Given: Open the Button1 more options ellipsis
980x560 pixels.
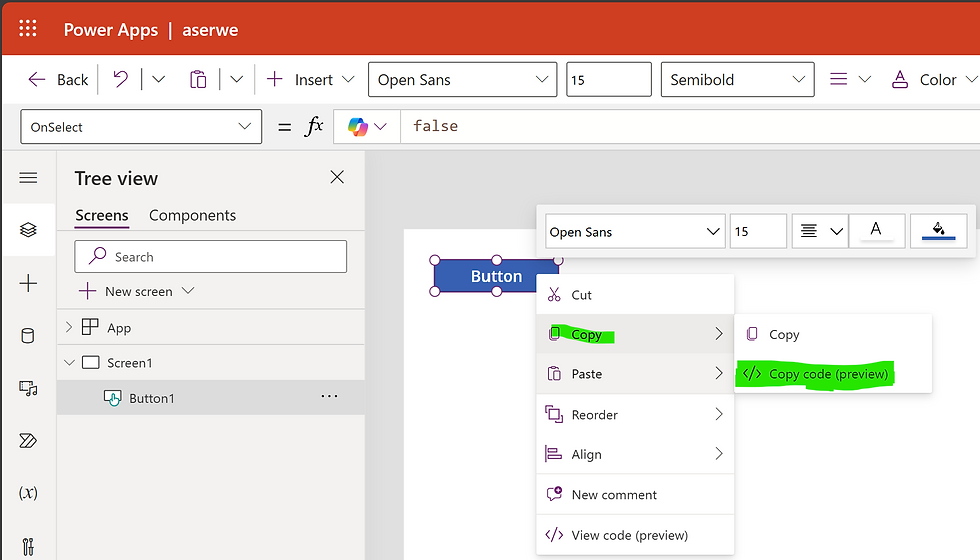Looking at the screenshot, I should click(329, 396).
